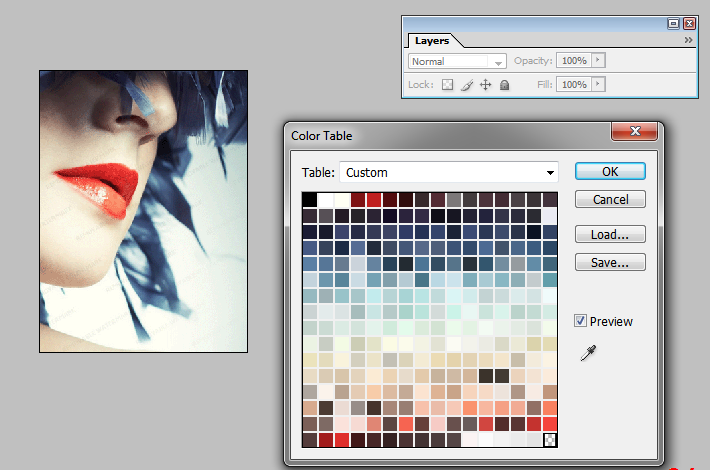710x470 pixels.
Task: Collapse Layers panel with double-arrow icon
Action: pyautogui.click(x=688, y=40)
